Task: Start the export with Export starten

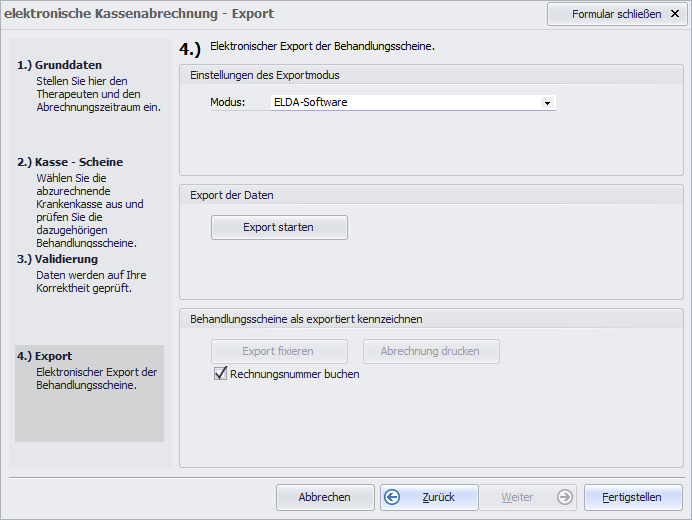Action: (279, 227)
